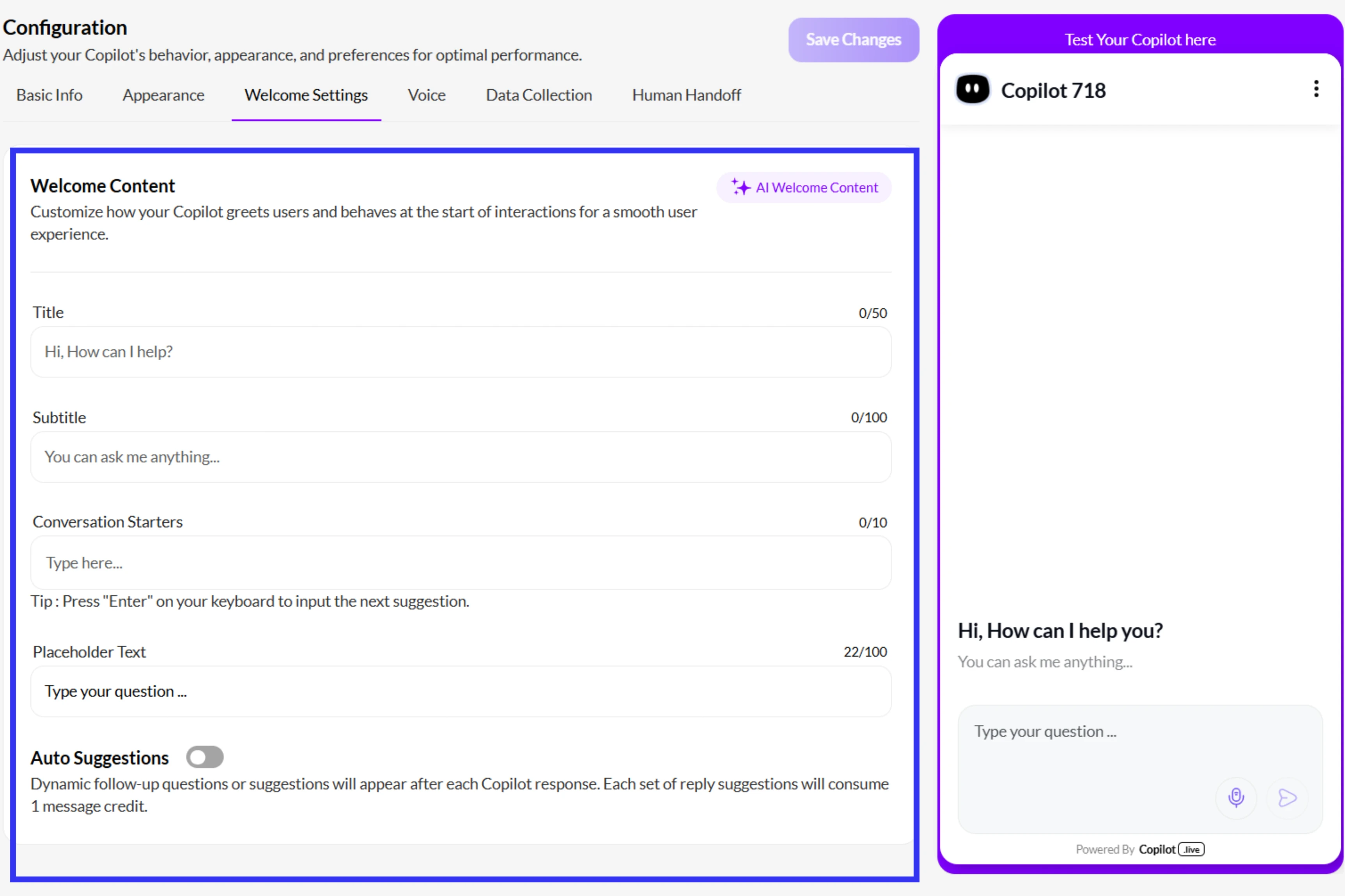Enable the Auto Suggestions toggle

click(x=205, y=756)
